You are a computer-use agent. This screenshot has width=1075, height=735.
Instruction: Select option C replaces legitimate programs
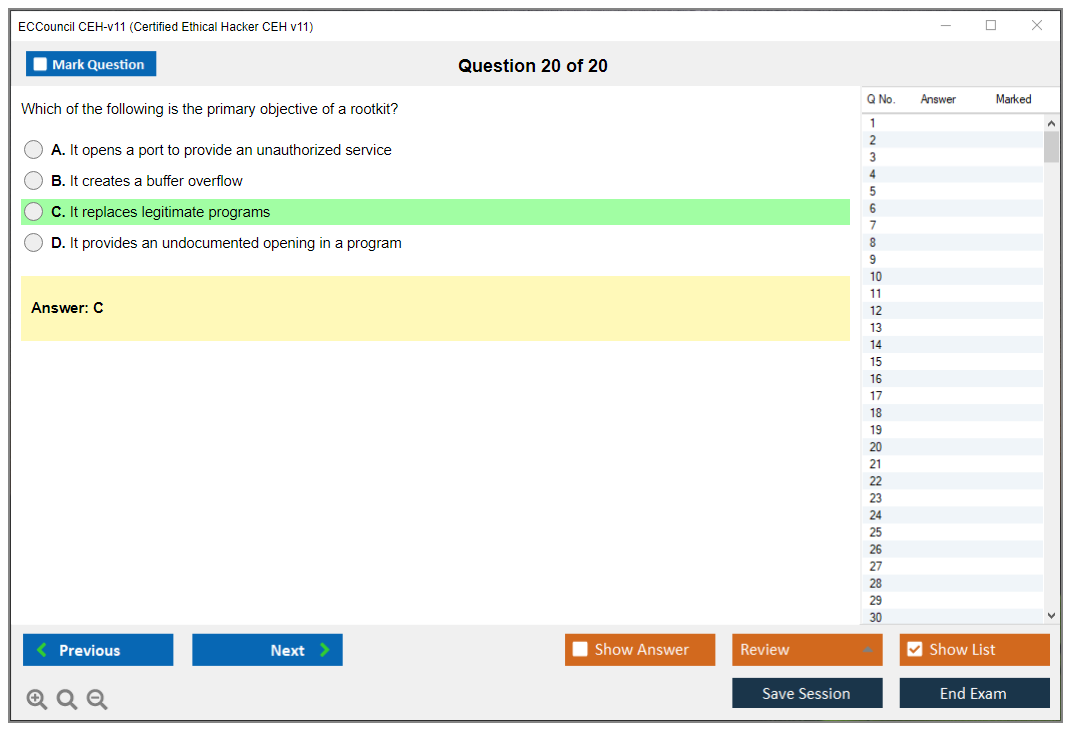[x=34, y=212]
